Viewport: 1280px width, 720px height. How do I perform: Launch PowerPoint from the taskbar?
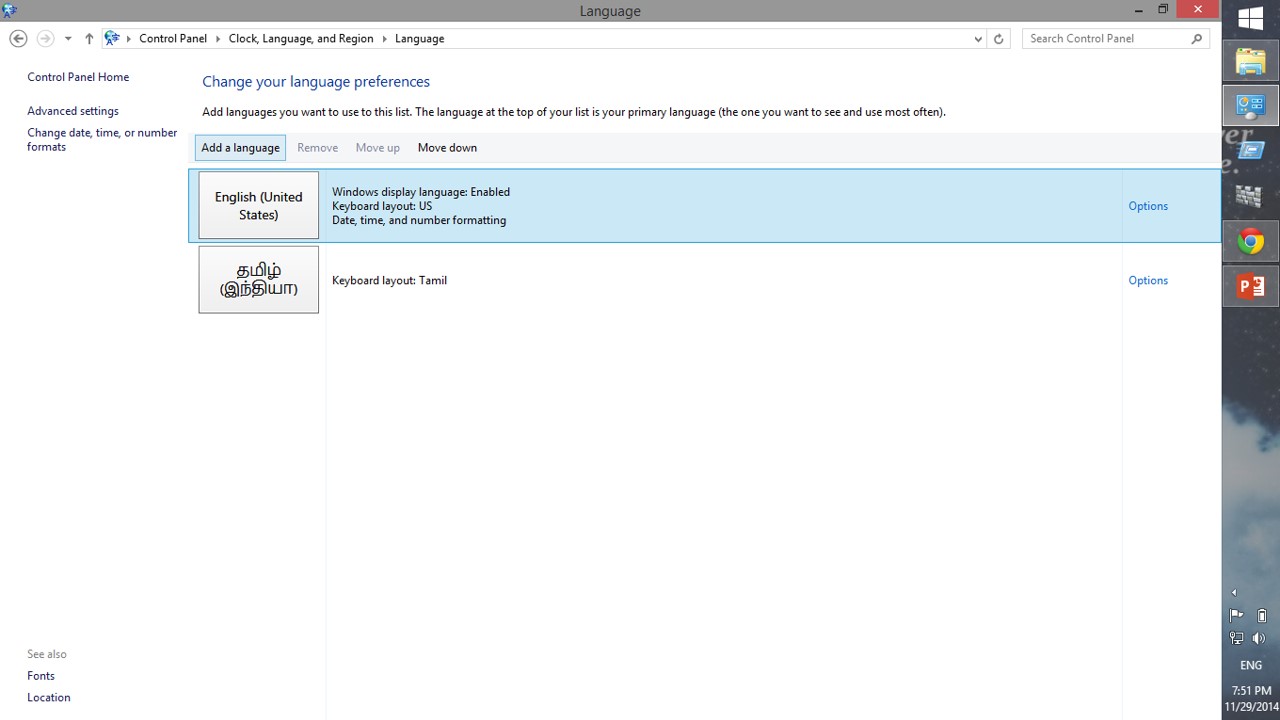pos(1250,287)
